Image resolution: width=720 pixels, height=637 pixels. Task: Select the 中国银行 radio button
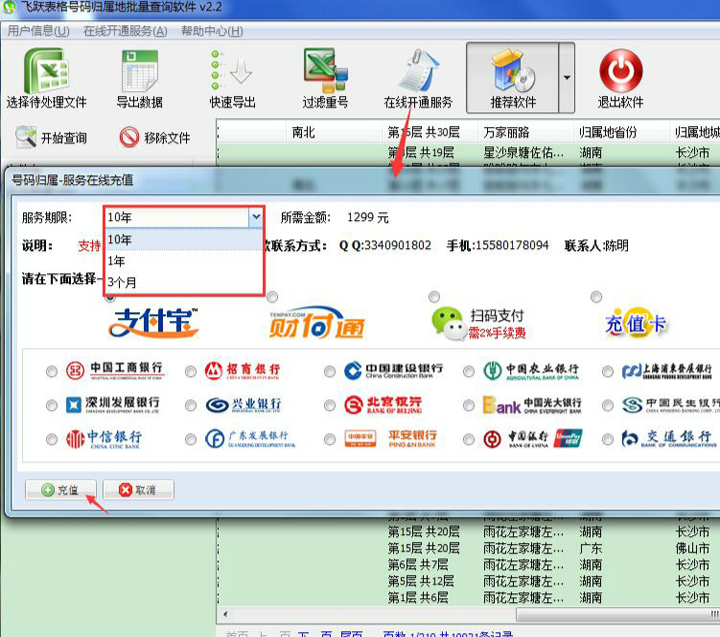(469, 440)
